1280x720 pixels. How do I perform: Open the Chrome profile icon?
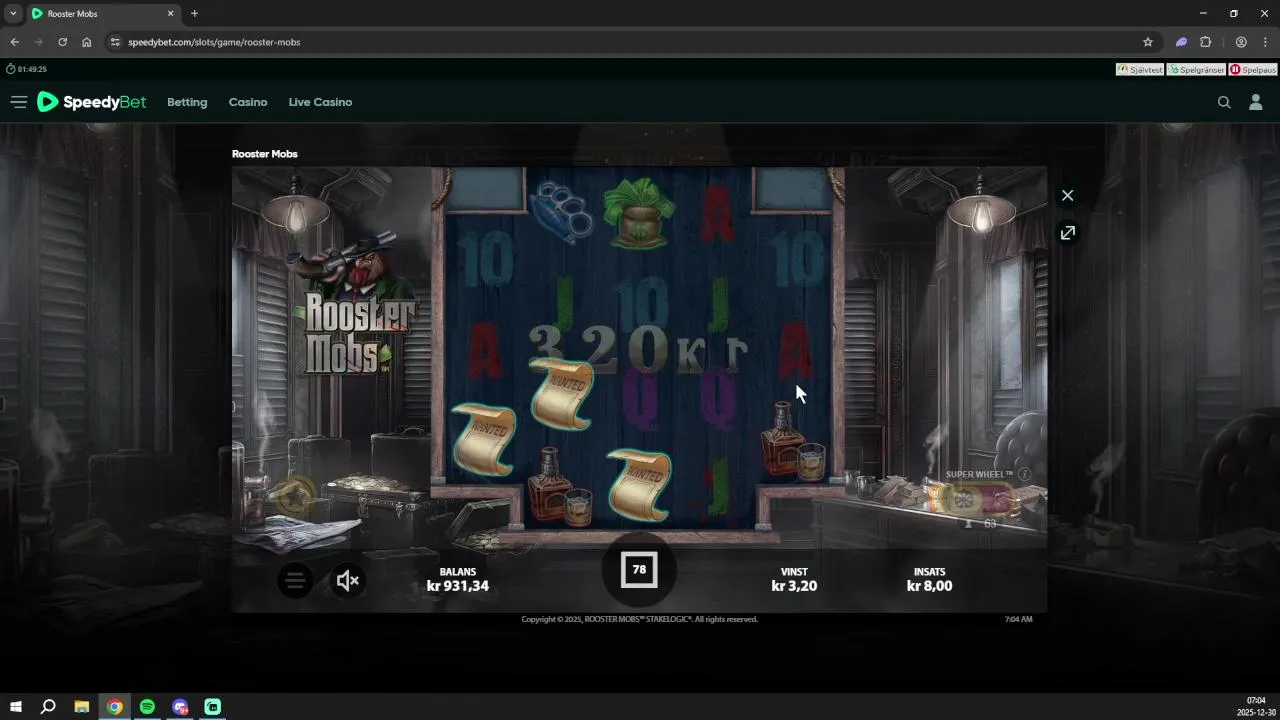click(x=1241, y=42)
